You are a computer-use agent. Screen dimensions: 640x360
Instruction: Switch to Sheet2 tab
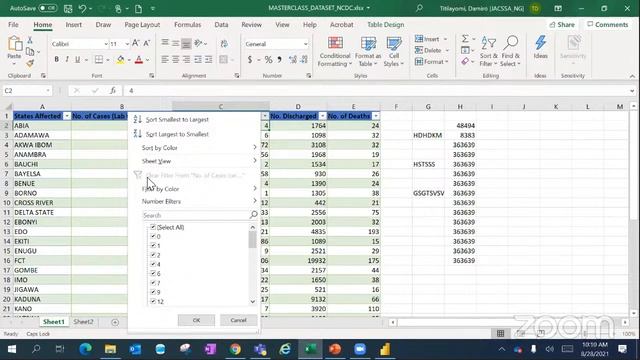click(x=83, y=322)
